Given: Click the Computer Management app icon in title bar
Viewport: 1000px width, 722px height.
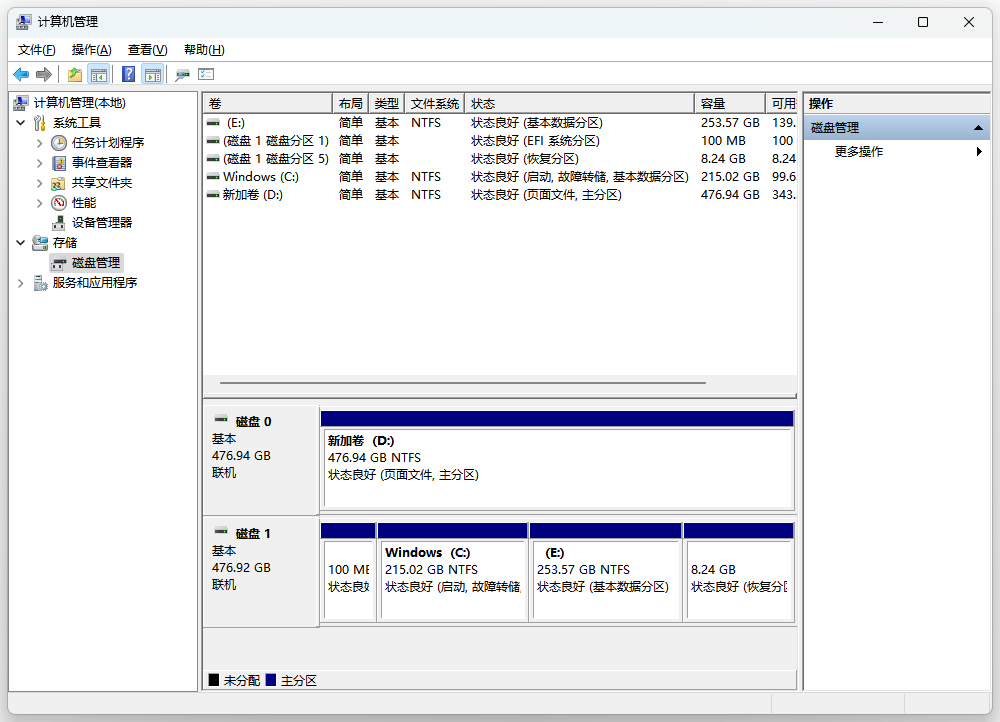Looking at the screenshot, I should 24,22.
